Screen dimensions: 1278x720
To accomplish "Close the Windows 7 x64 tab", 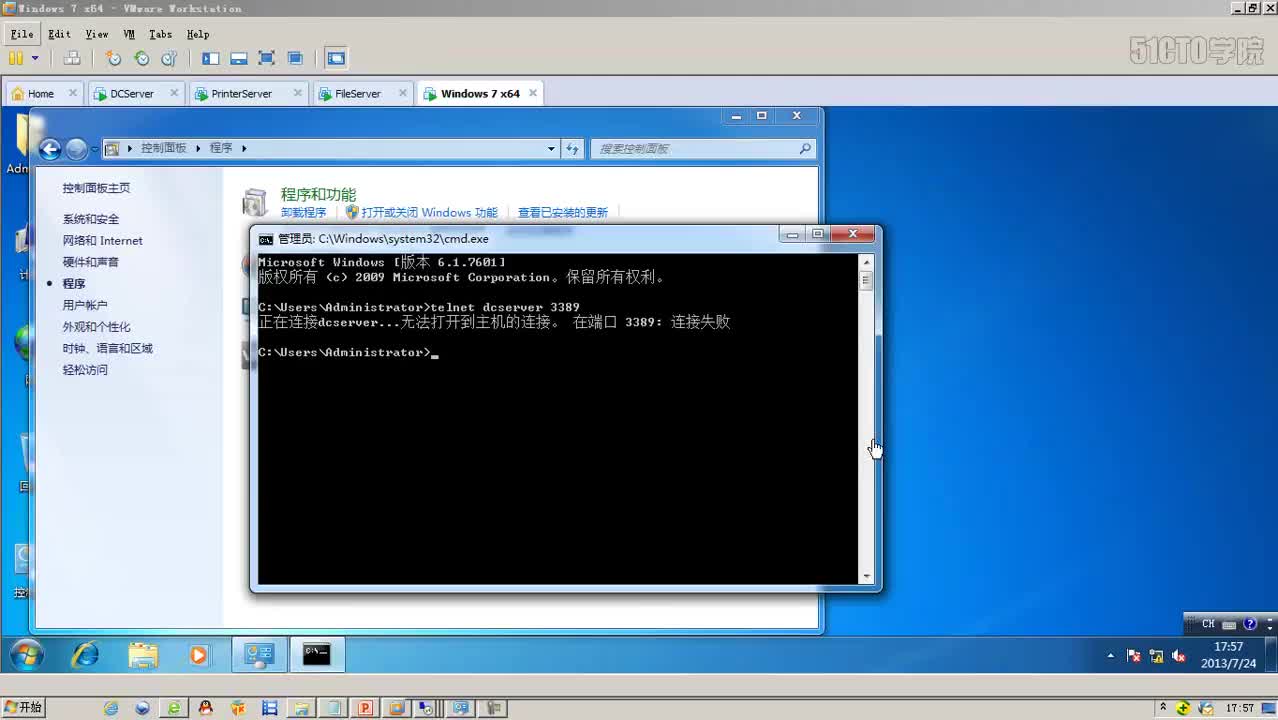I will [x=533, y=93].
